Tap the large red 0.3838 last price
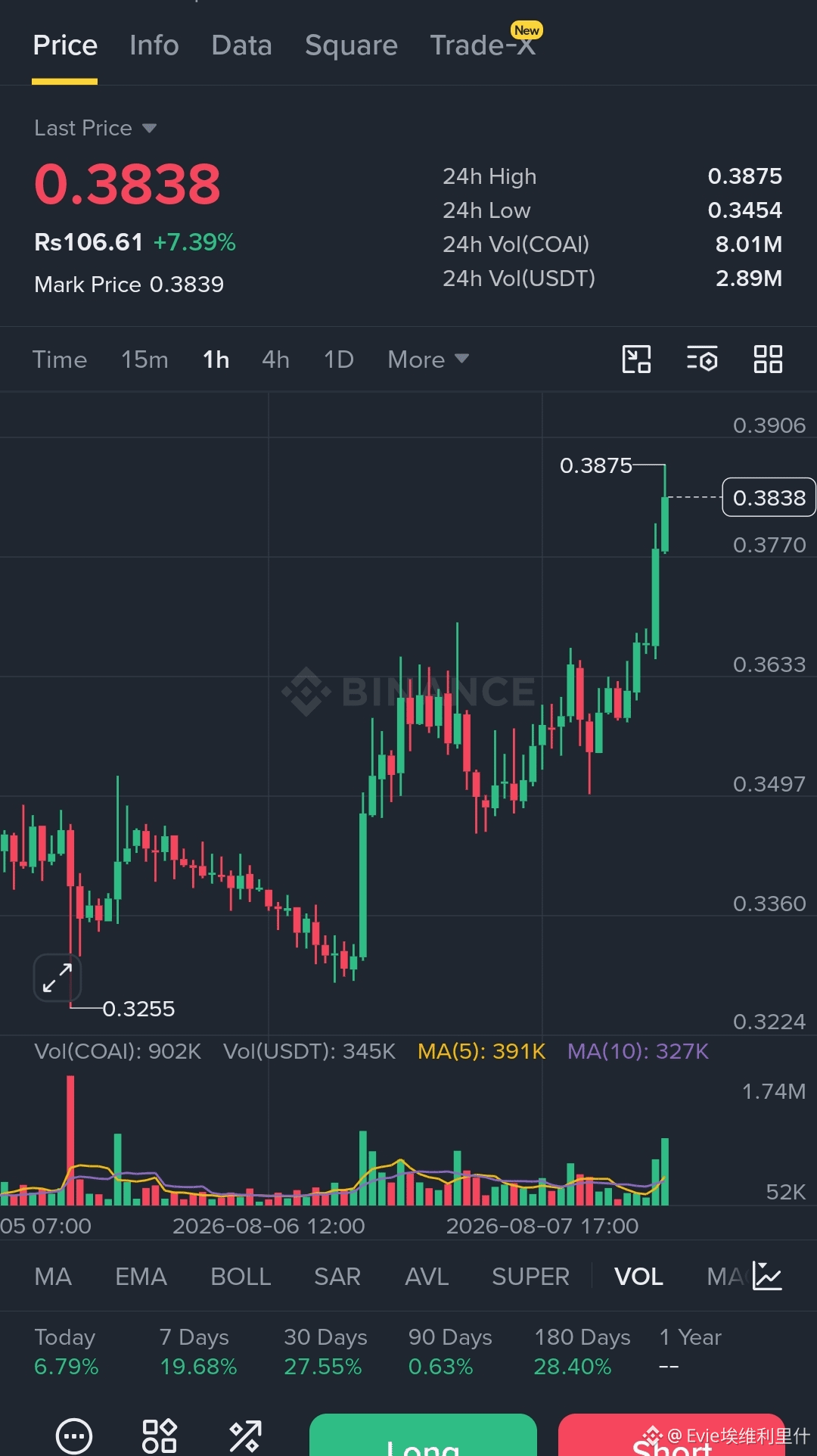Screen dimensions: 817x1456 (127, 184)
